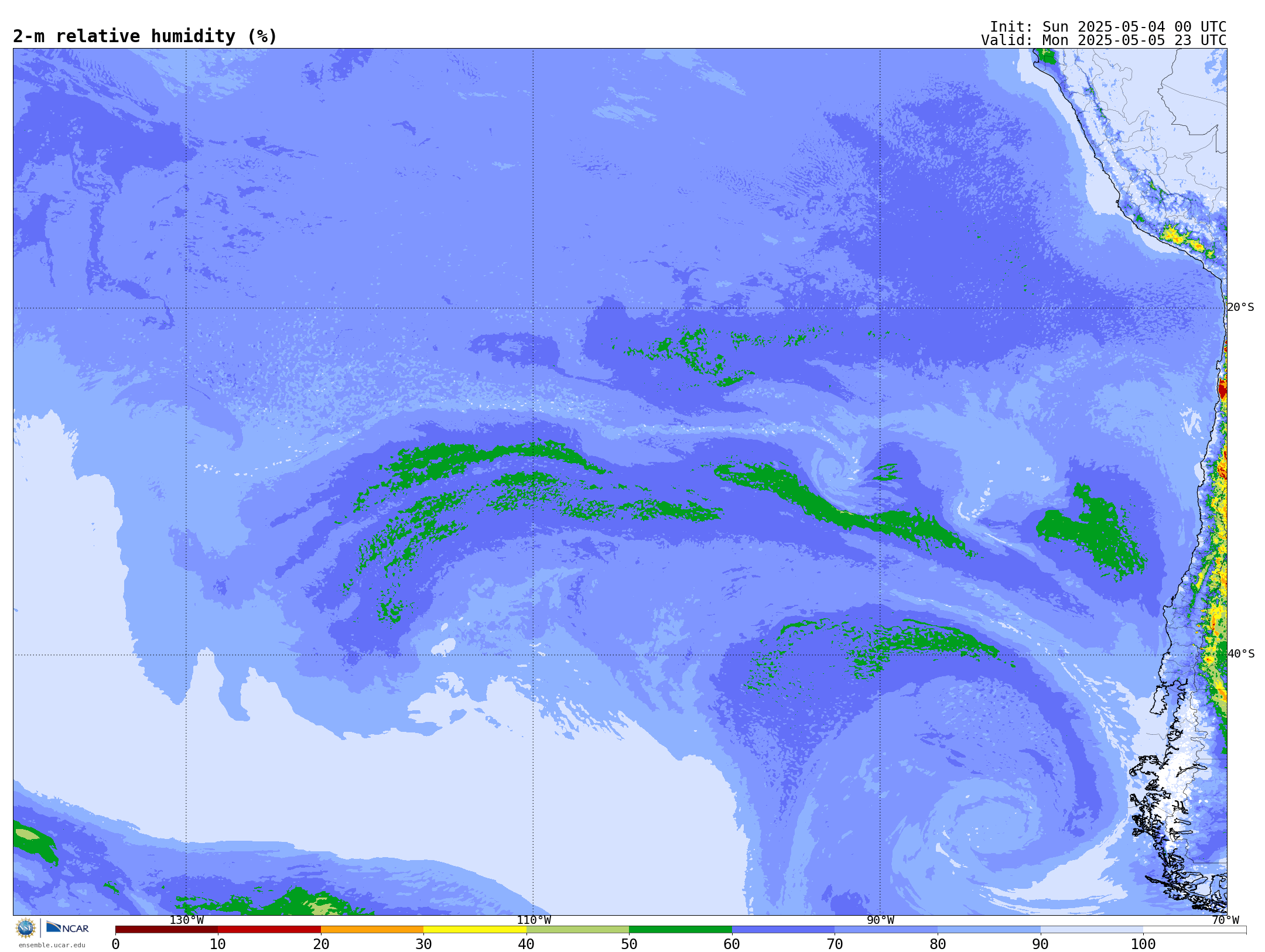This screenshot has height=952, width=1265.
Task: Click the 110°W longitude label
Action: click(534, 920)
